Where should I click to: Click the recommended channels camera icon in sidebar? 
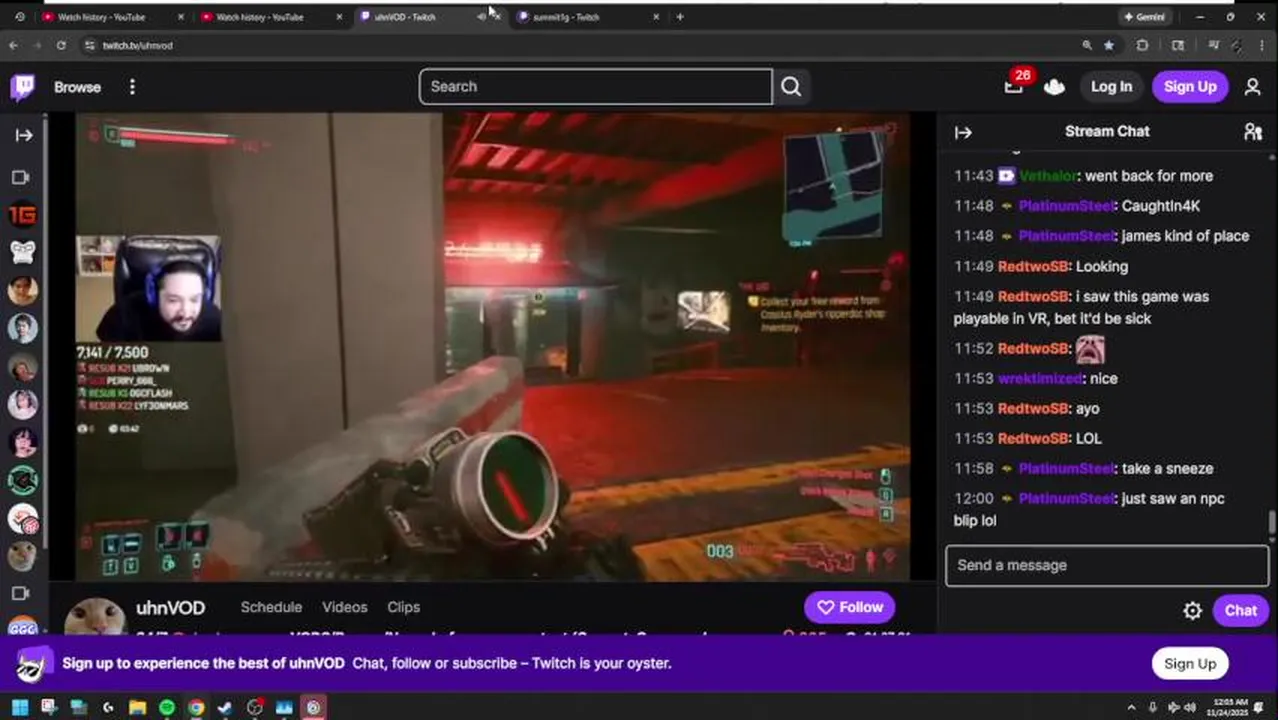click(20, 594)
